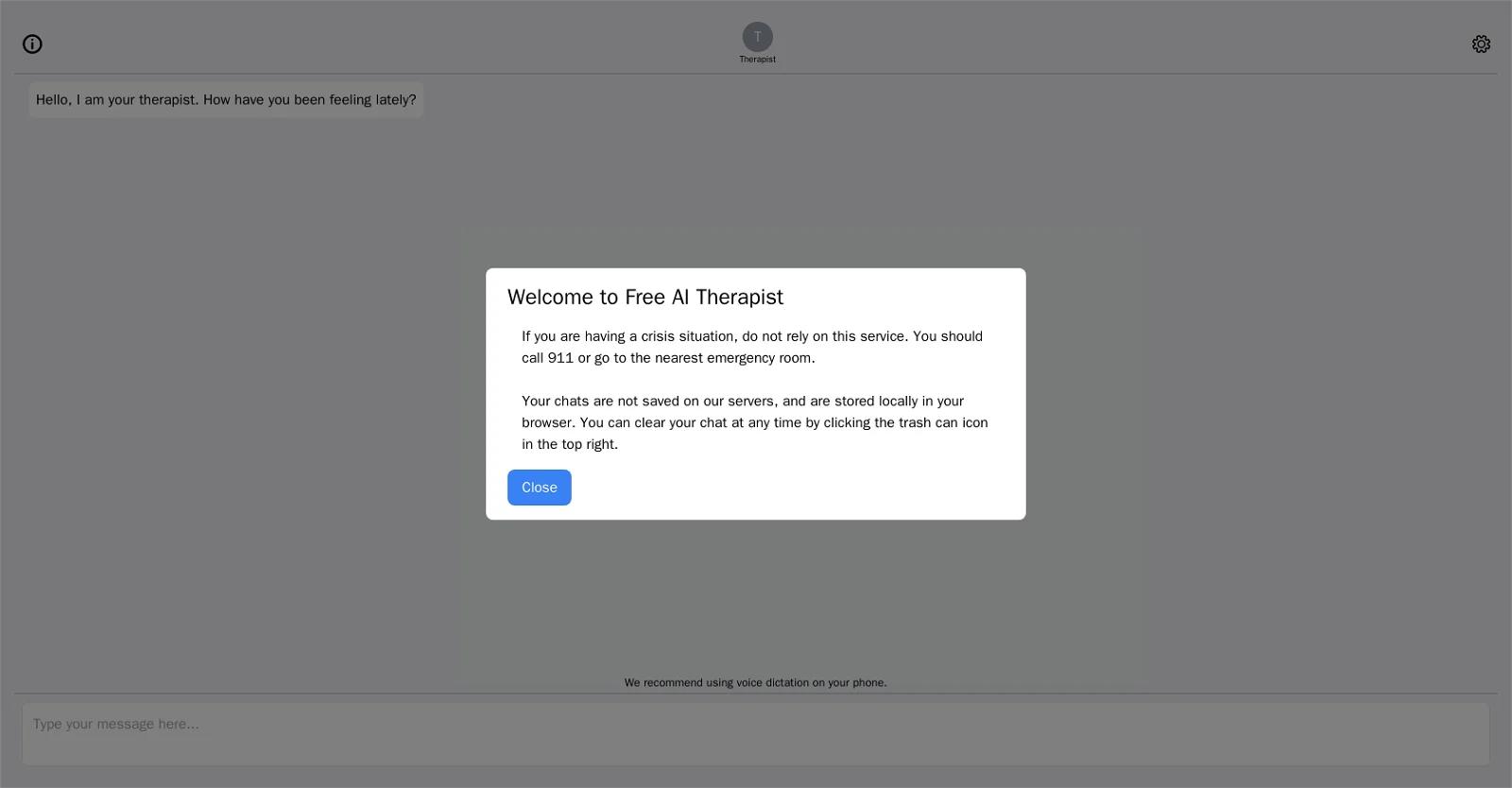Open the settings gear icon
Screen dimensions: 1512x788
click(x=1481, y=44)
